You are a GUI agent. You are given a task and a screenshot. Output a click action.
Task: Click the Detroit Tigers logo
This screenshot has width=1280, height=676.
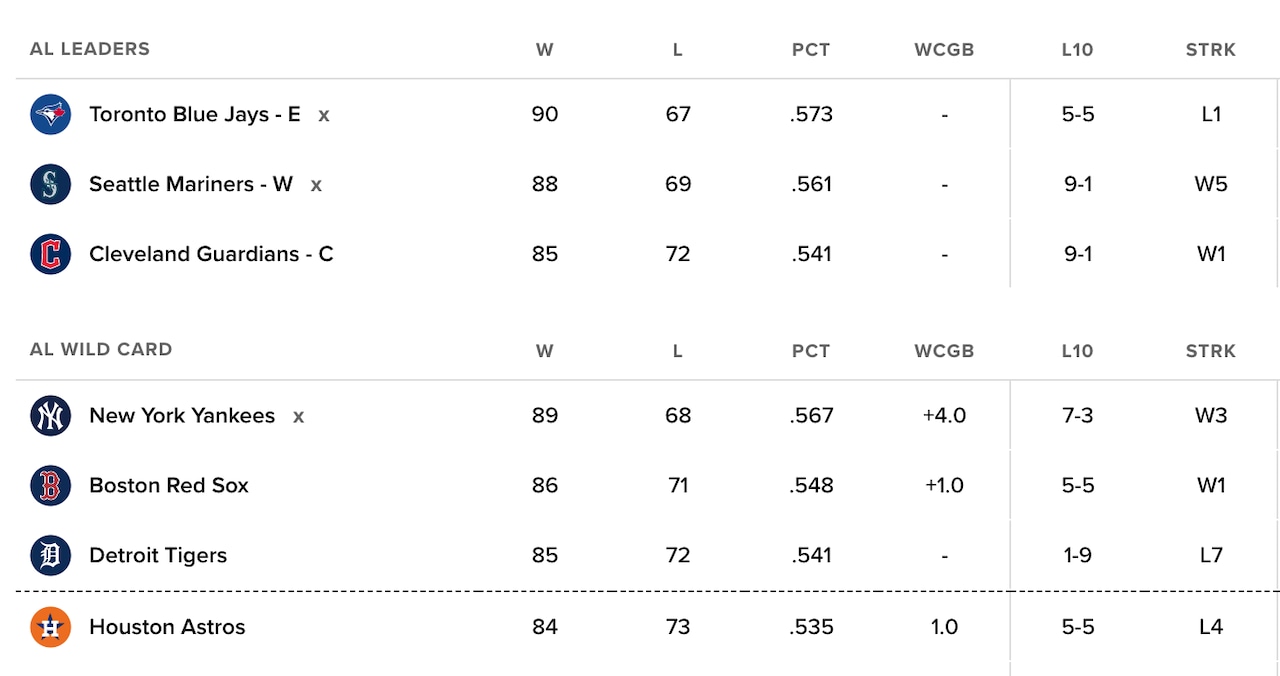50,556
